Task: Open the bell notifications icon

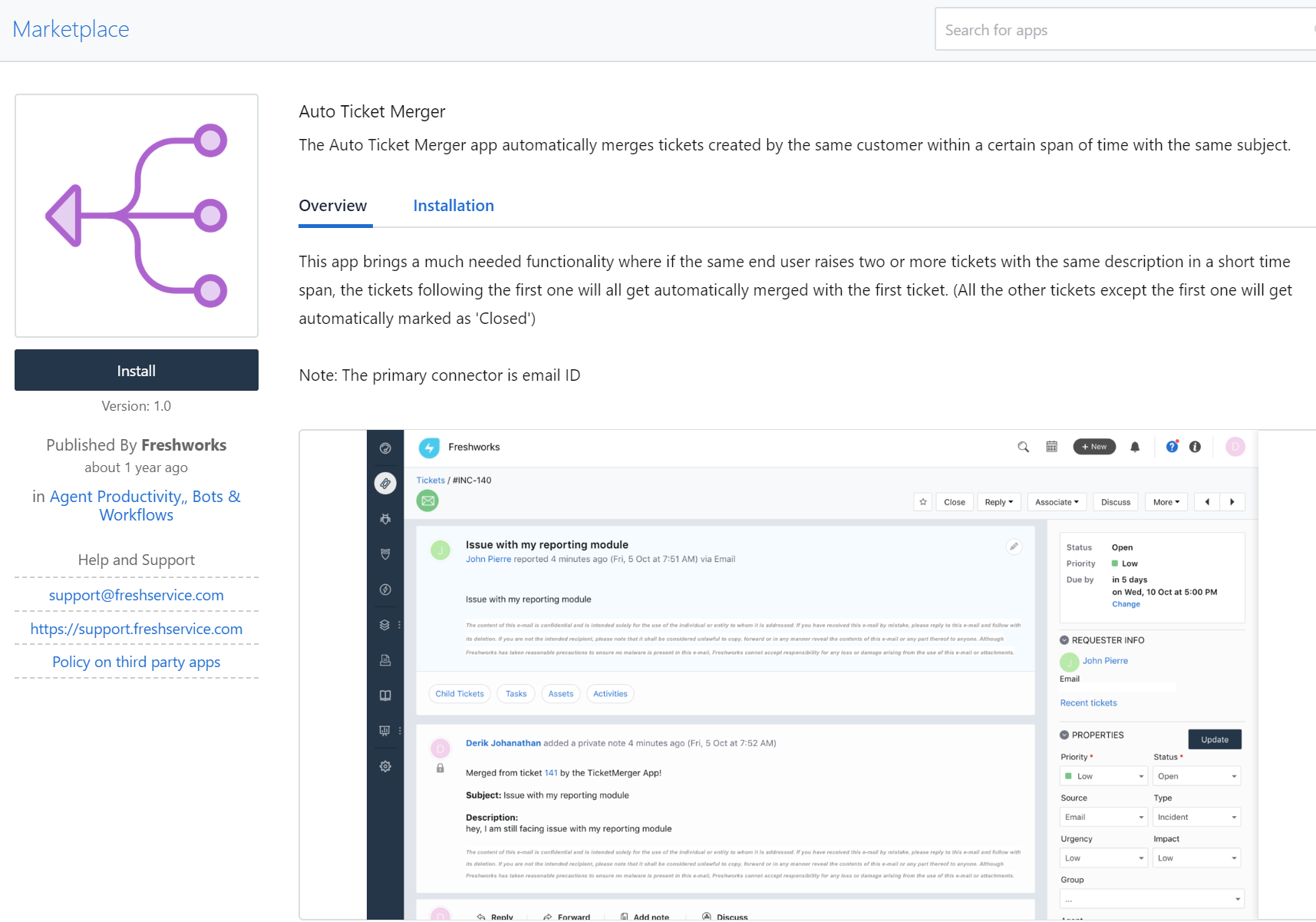Action: pos(1135,447)
